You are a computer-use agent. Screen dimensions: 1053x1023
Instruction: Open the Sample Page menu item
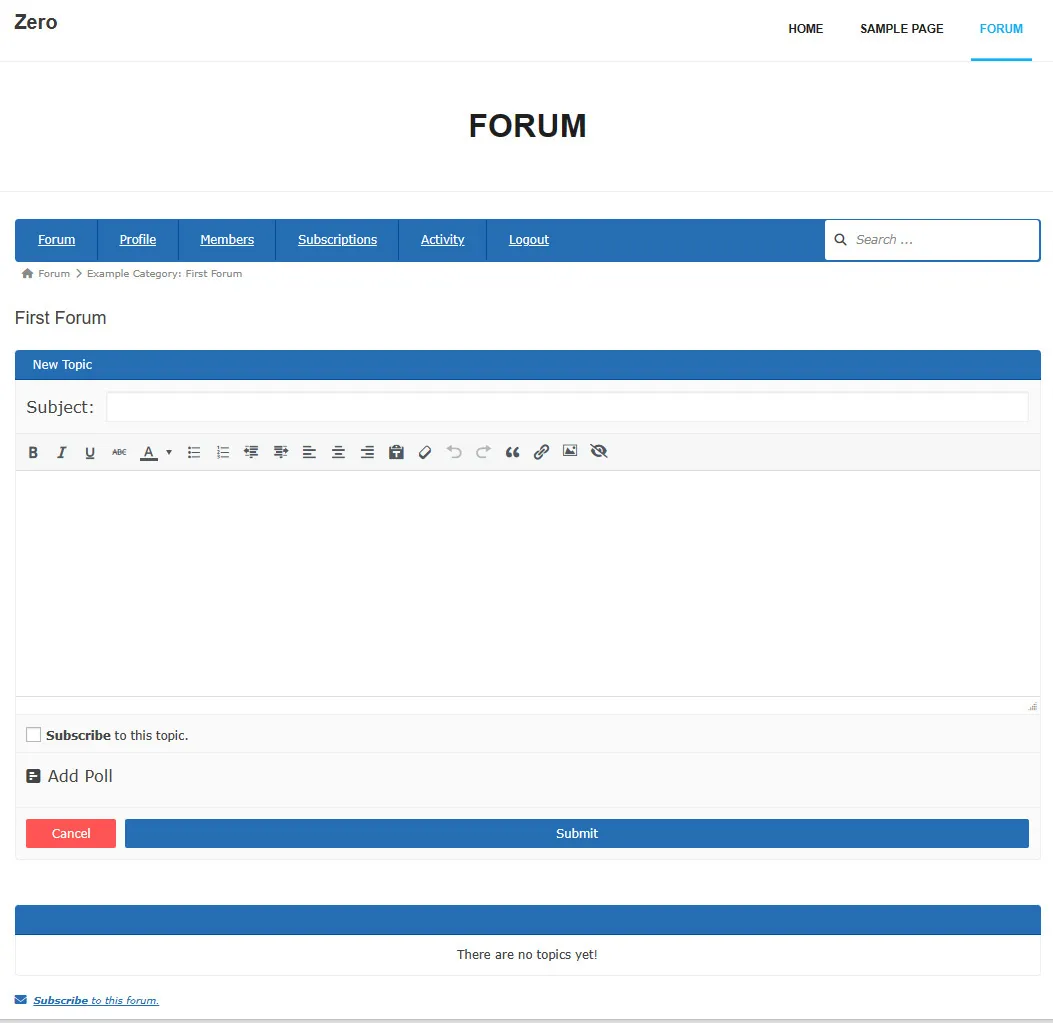(901, 29)
